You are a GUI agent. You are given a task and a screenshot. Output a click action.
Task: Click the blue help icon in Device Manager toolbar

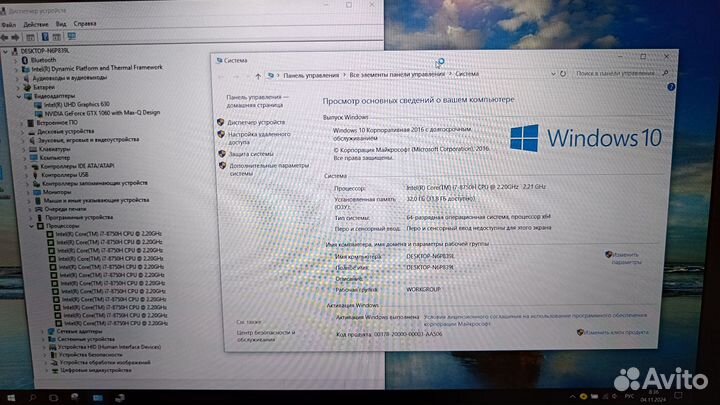[x=45, y=37]
